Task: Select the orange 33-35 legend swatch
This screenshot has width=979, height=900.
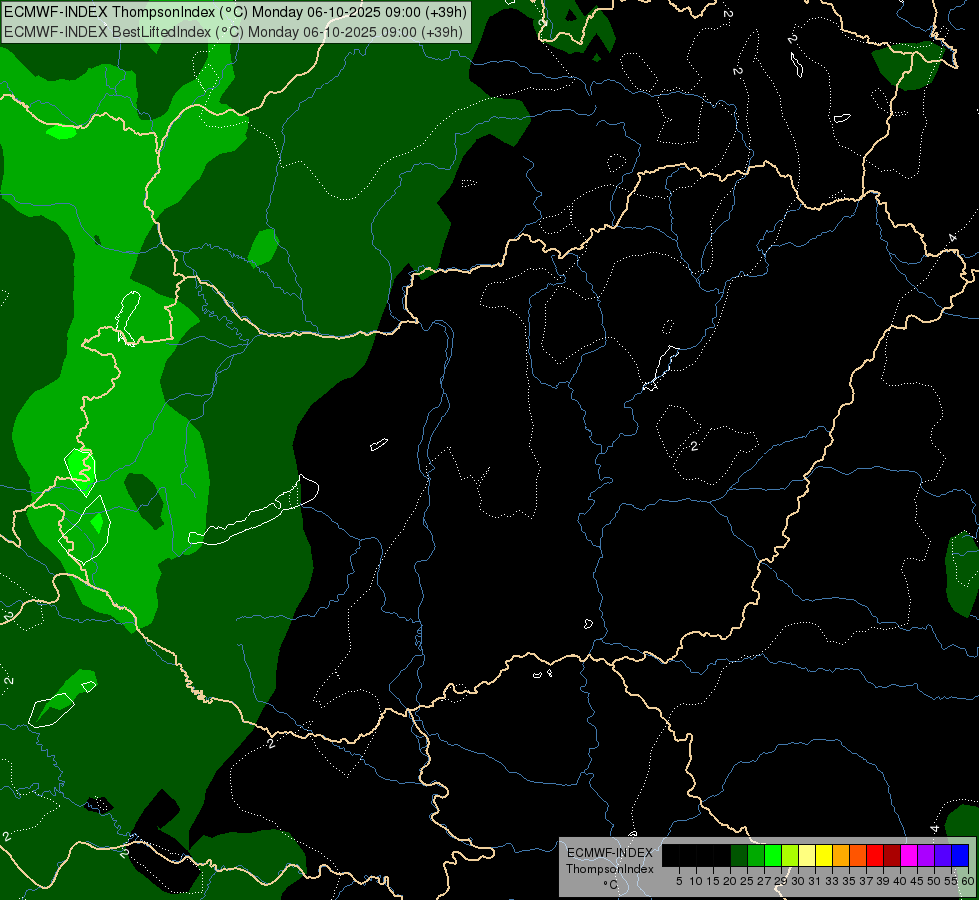Action: pos(841,855)
